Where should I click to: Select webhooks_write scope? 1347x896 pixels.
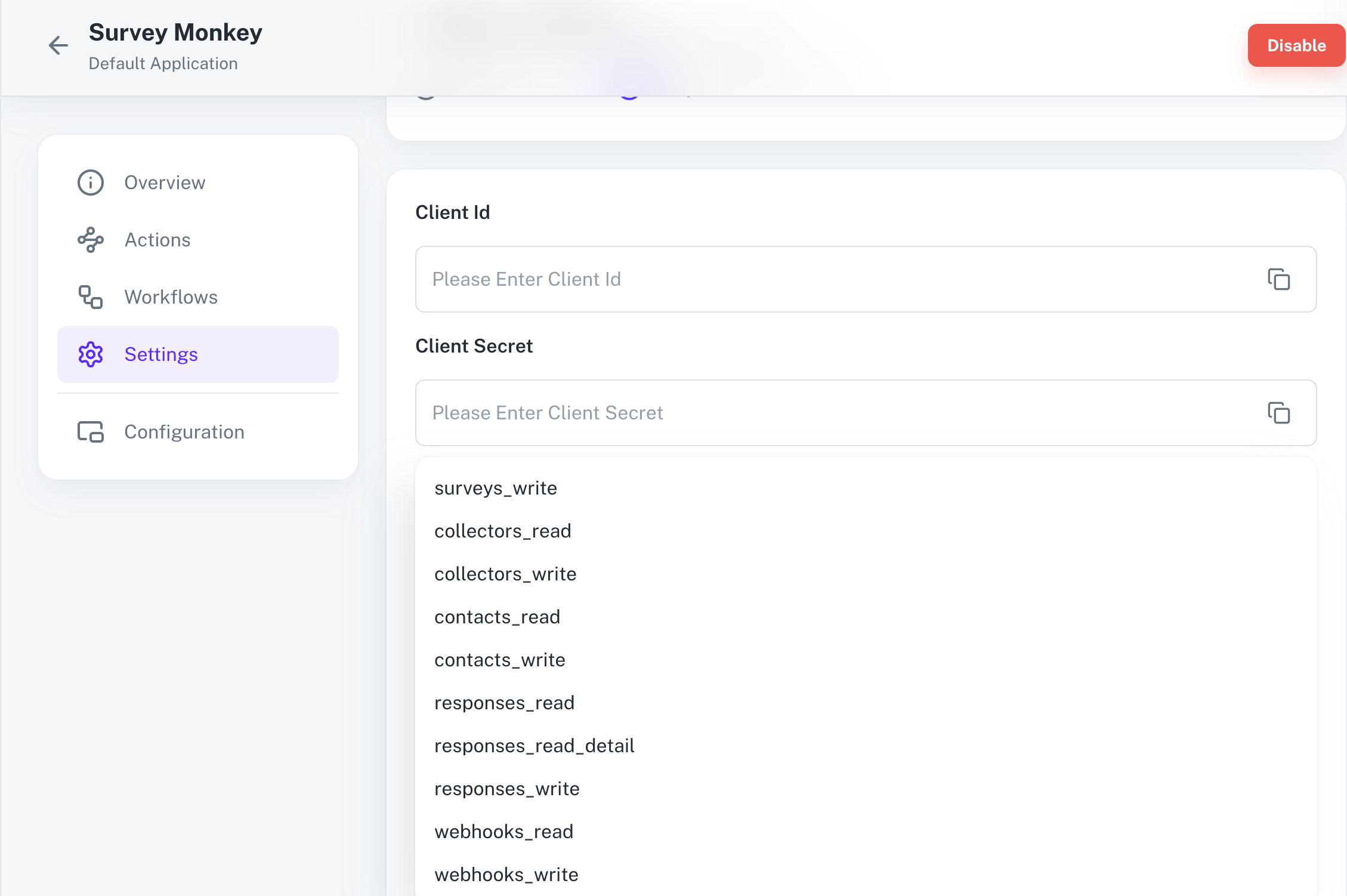(x=506, y=875)
